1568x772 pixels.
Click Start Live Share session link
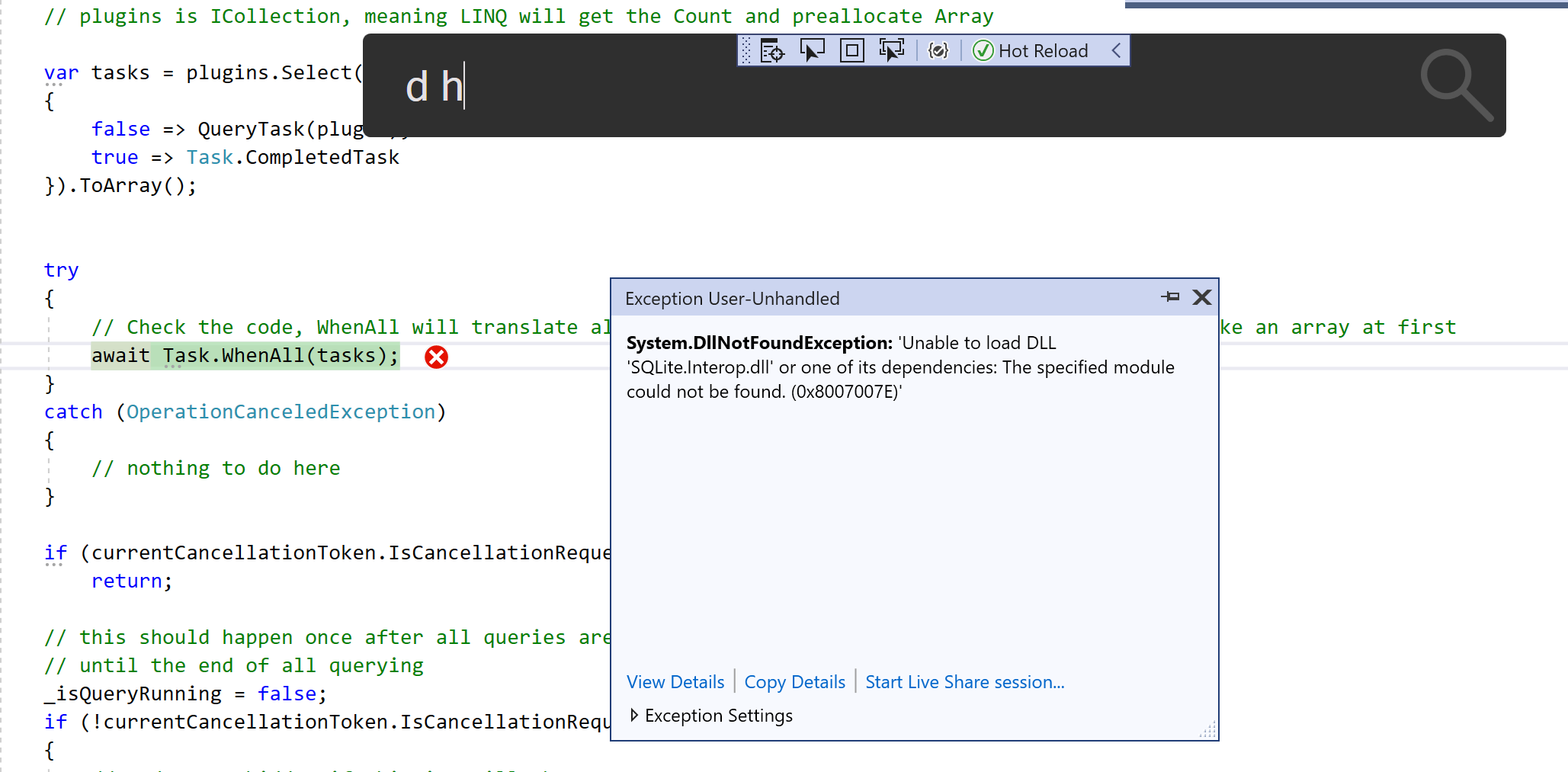coord(964,682)
